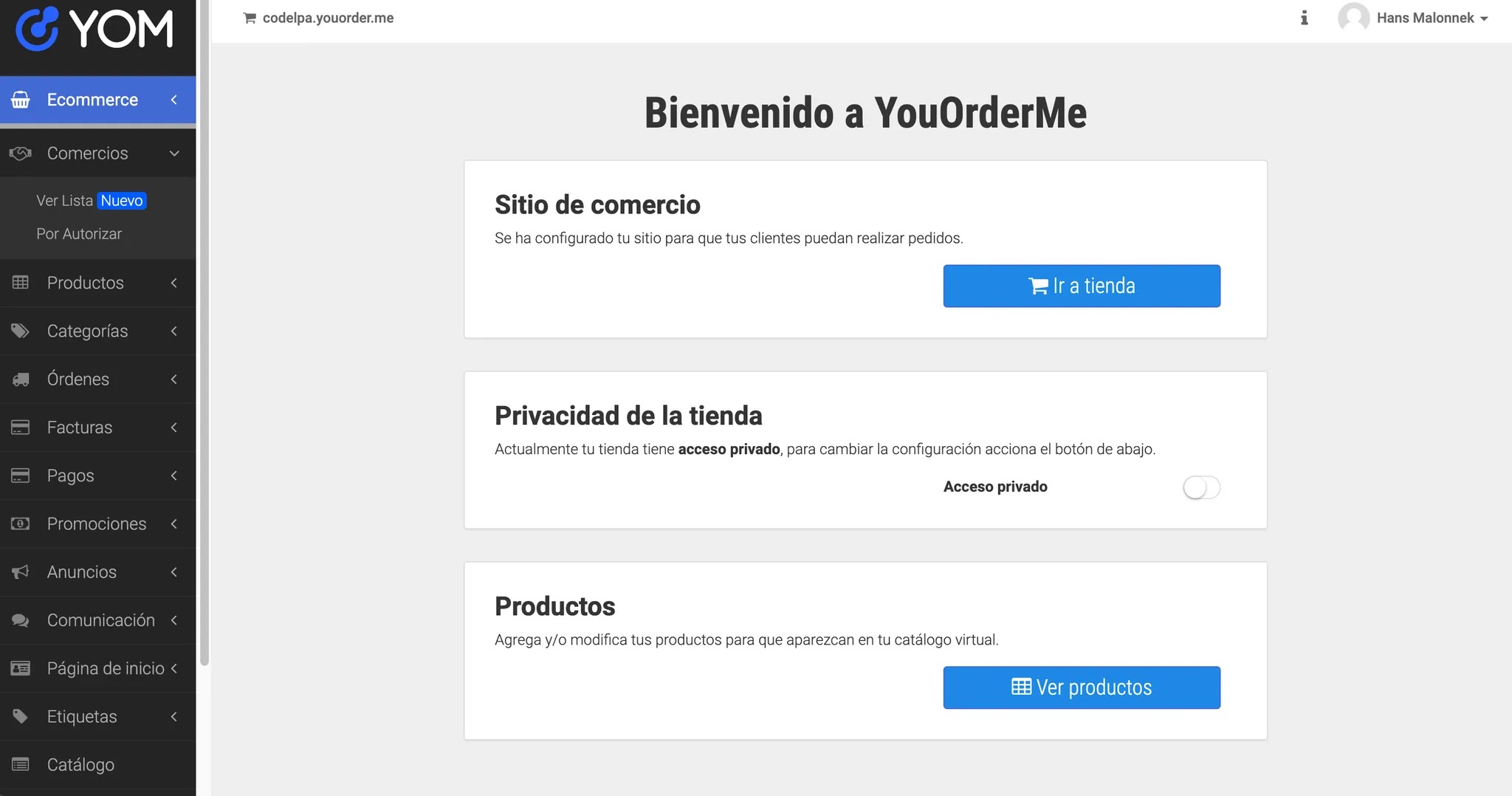Expand the Etiquetas chevron
Viewport: 1512px width, 796px height.
(x=174, y=716)
